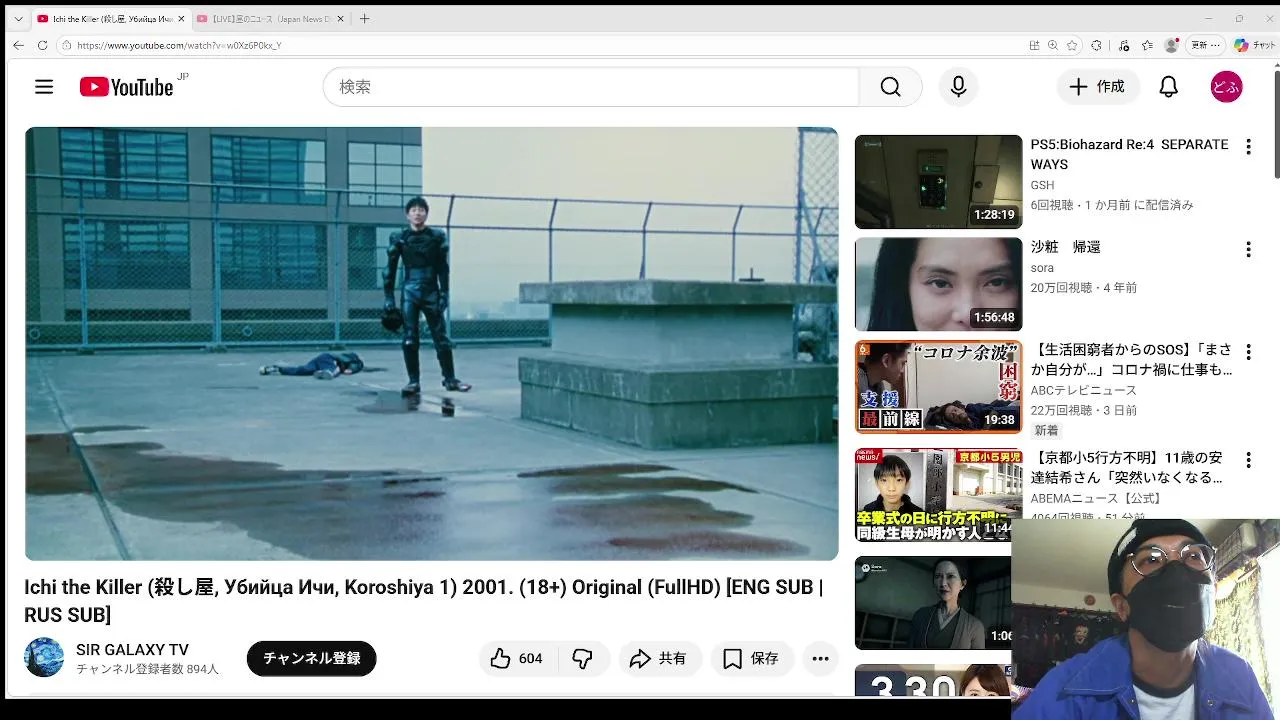Click the sora channel name
1280x720 pixels.
[1042, 268]
